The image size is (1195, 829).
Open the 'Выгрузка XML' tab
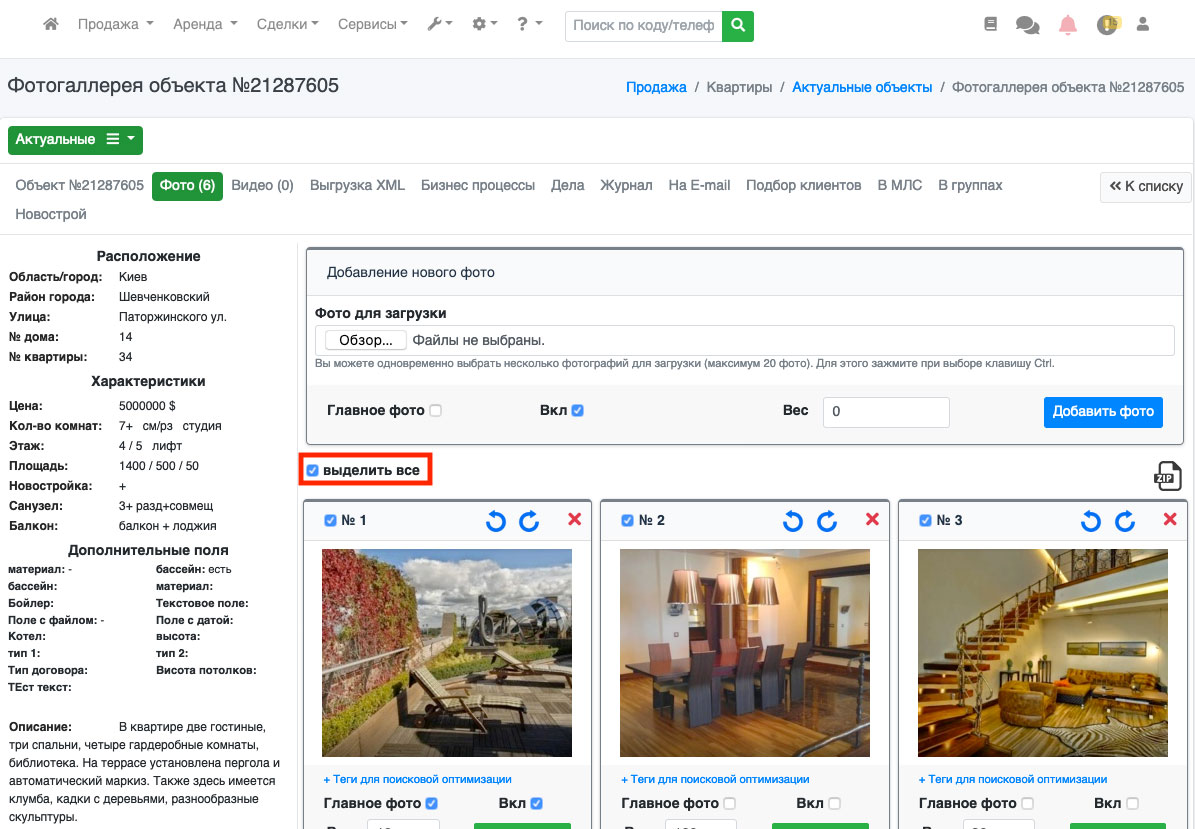[x=357, y=185]
